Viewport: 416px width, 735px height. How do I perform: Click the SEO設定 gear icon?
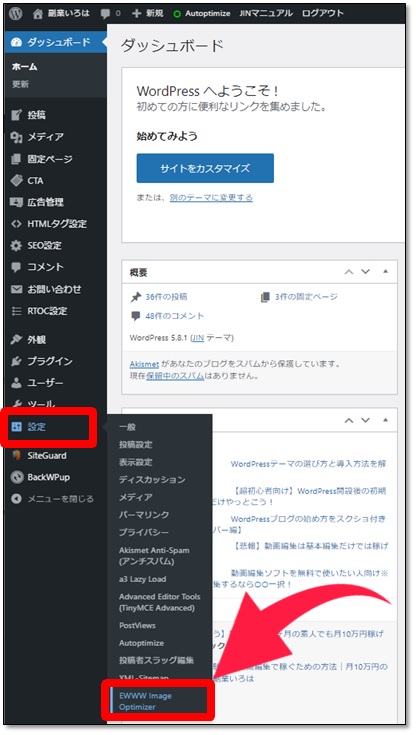(16, 245)
